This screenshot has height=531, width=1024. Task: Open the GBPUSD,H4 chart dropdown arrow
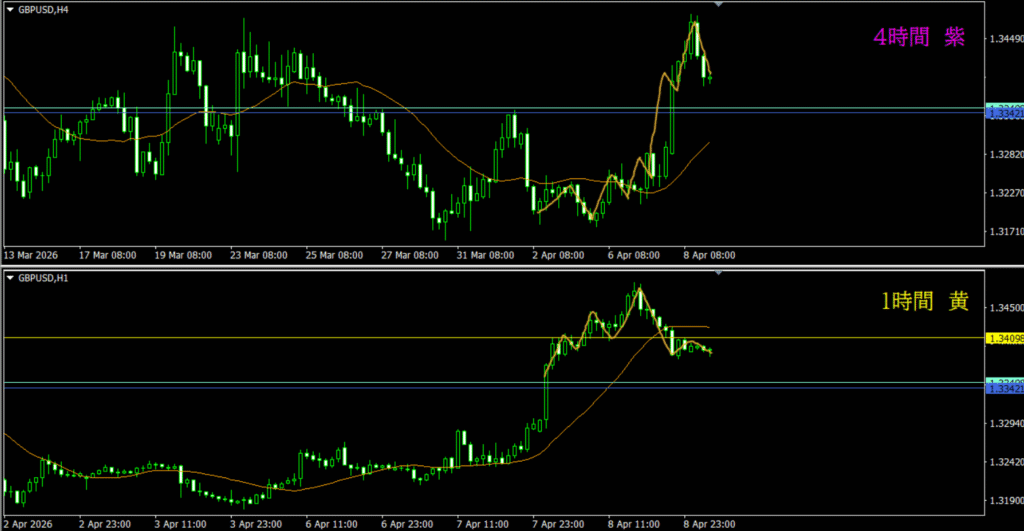[x=10, y=10]
